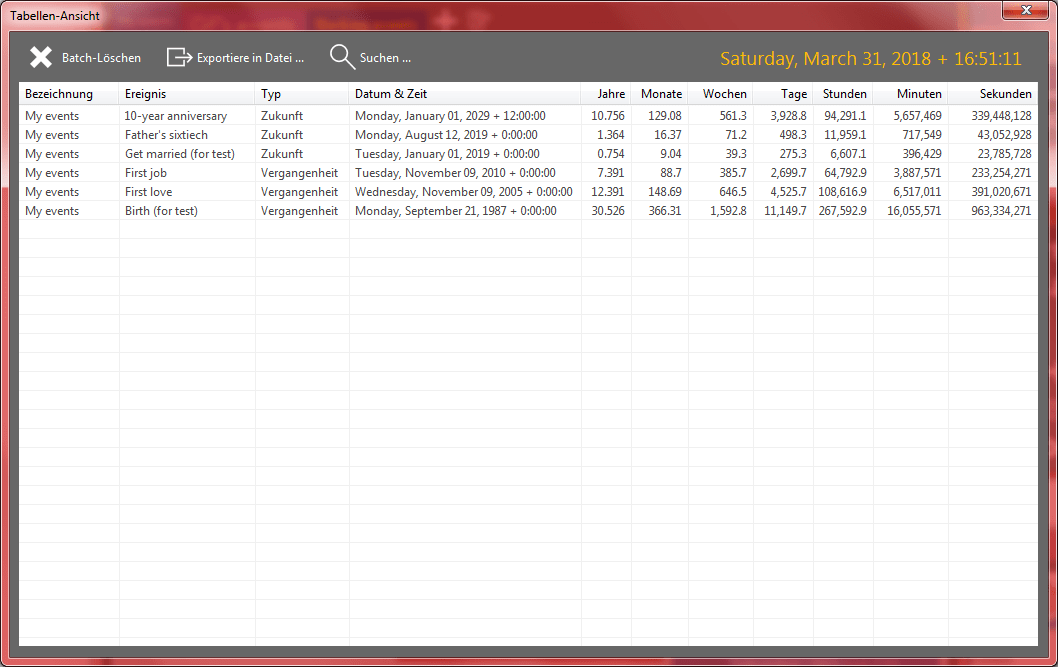Image resolution: width=1058 pixels, height=667 pixels.
Task: Select the Get married (for test) event
Action: [179, 154]
